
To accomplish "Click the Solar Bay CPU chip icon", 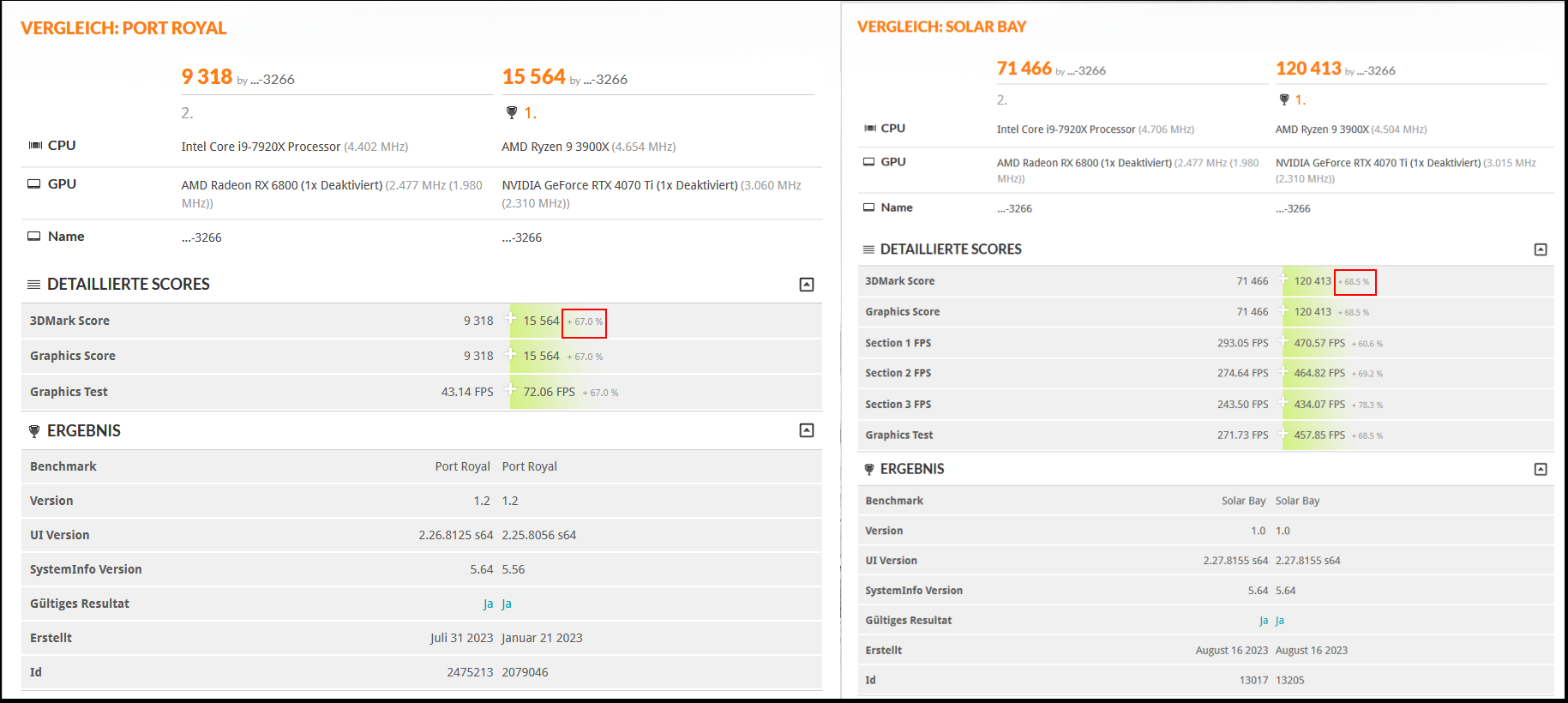I will click(x=869, y=128).
